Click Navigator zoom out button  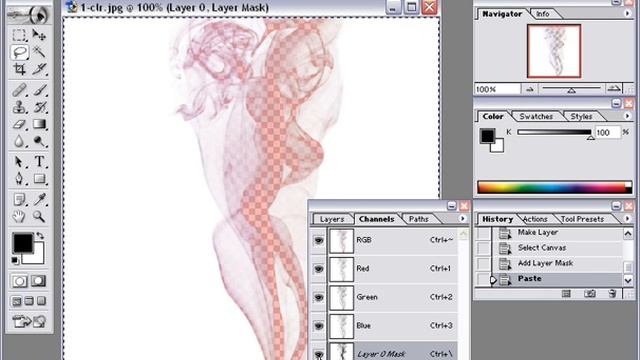tap(530, 89)
